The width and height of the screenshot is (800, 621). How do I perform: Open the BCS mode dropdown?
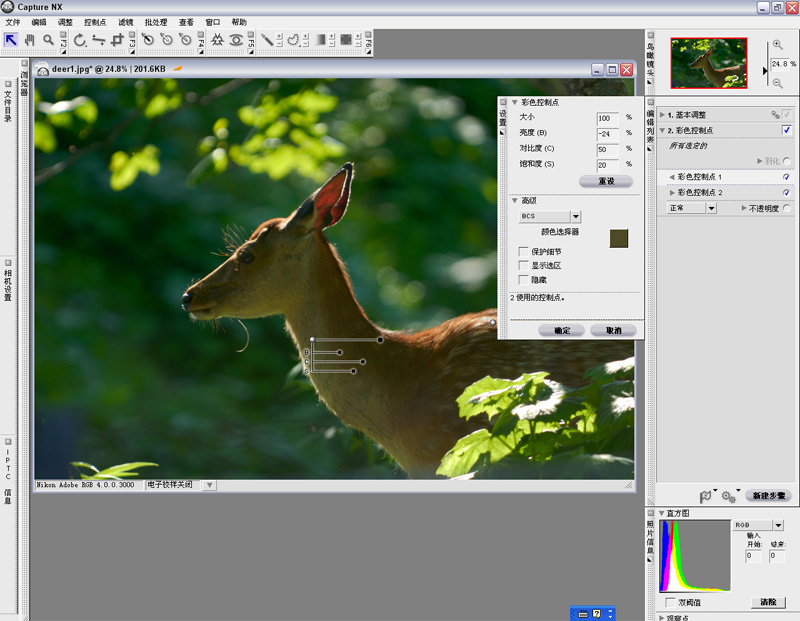click(x=576, y=216)
